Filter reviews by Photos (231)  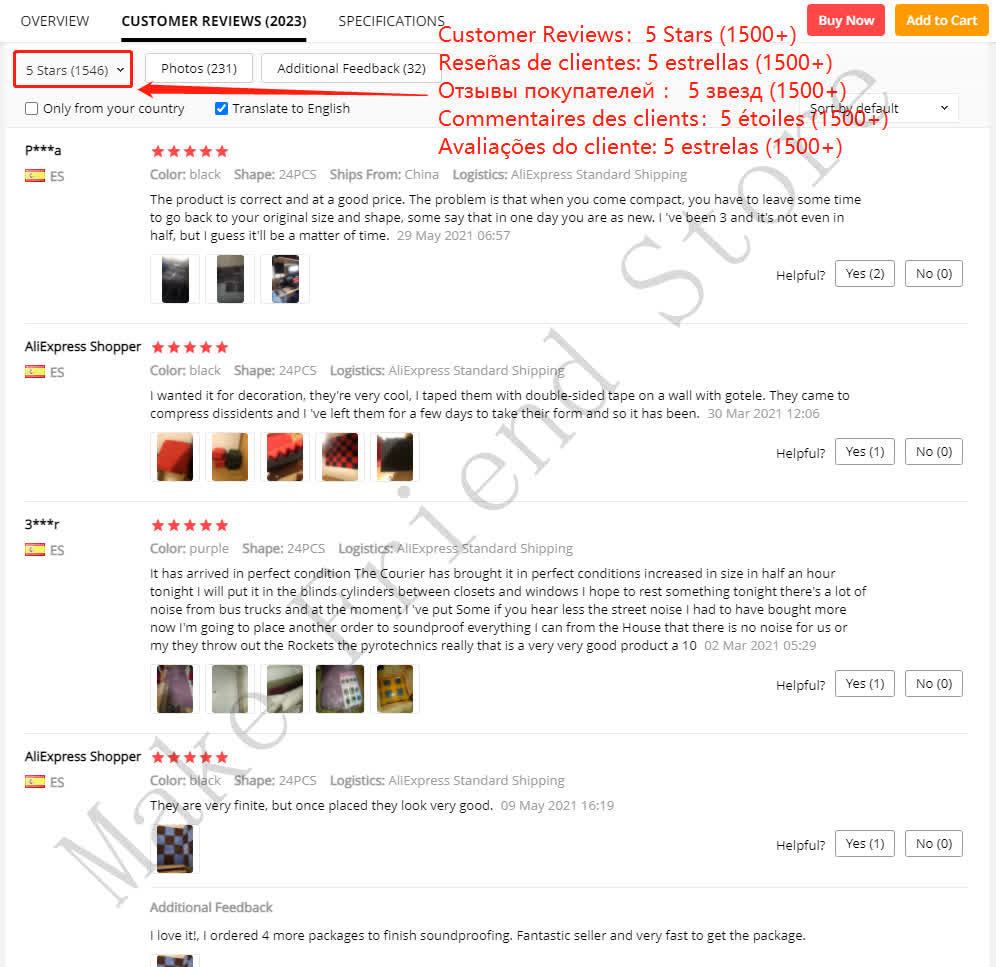(x=199, y=68)
